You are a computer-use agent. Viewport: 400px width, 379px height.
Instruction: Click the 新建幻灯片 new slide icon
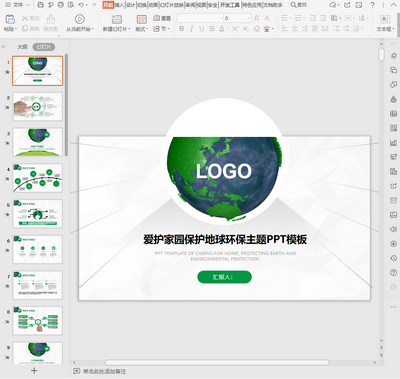click(116, 19)
